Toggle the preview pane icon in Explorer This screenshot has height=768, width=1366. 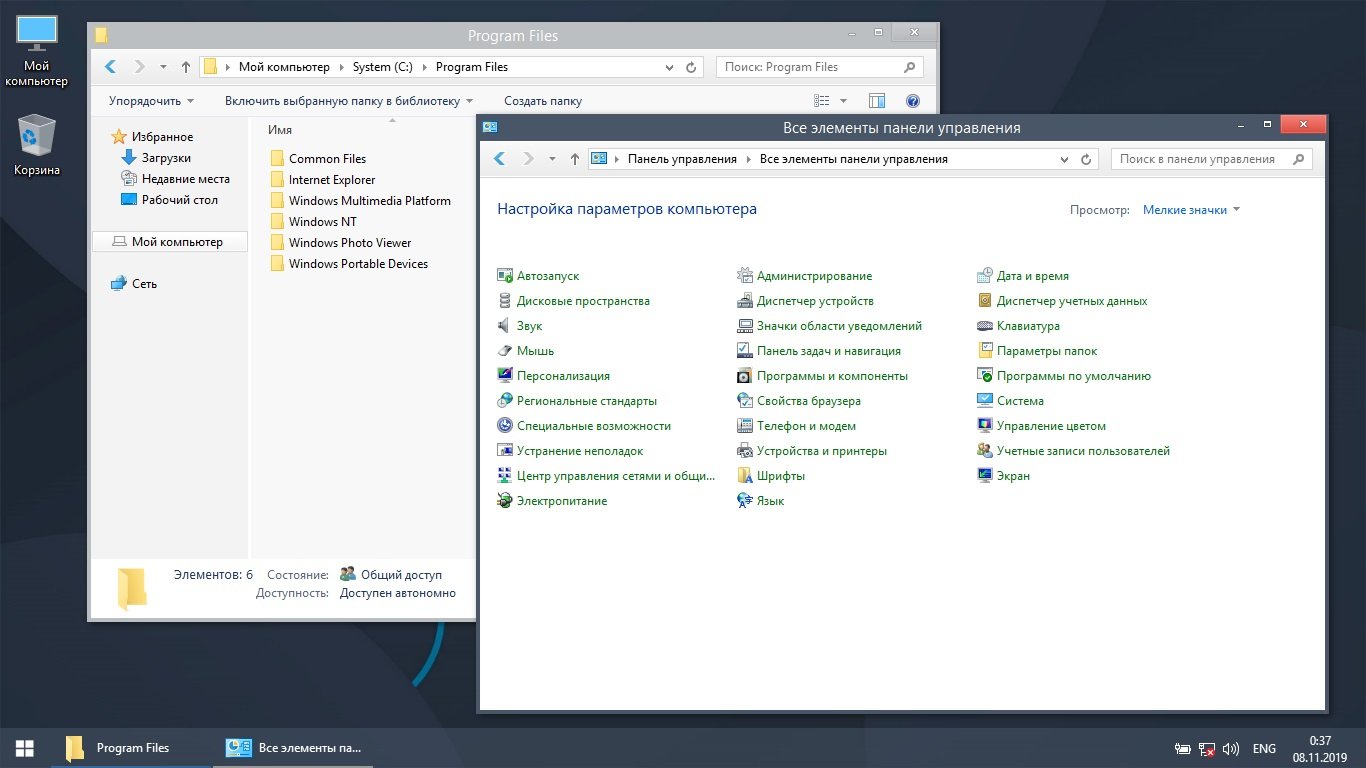pyautogui.click(x=877, y=101)
